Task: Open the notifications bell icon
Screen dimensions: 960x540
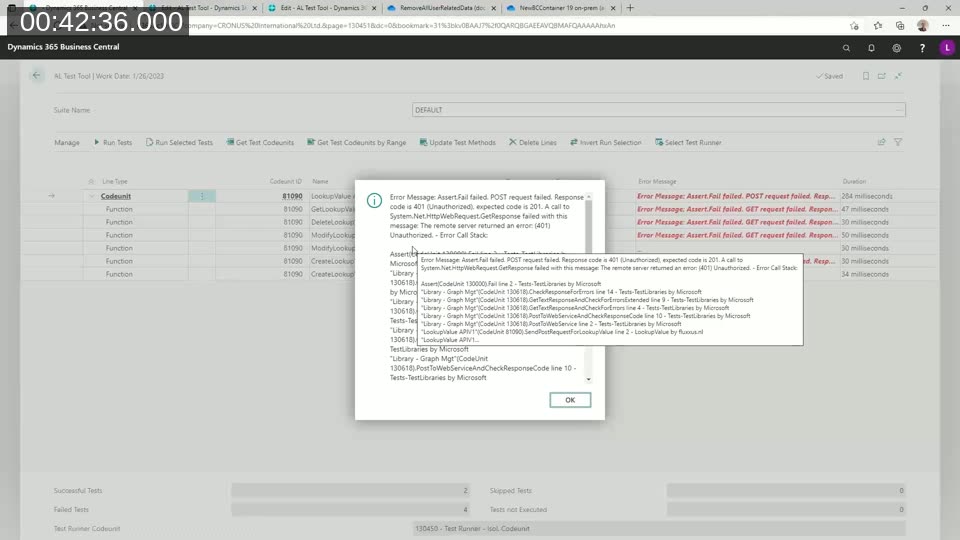Action: (x=871, y=48)
